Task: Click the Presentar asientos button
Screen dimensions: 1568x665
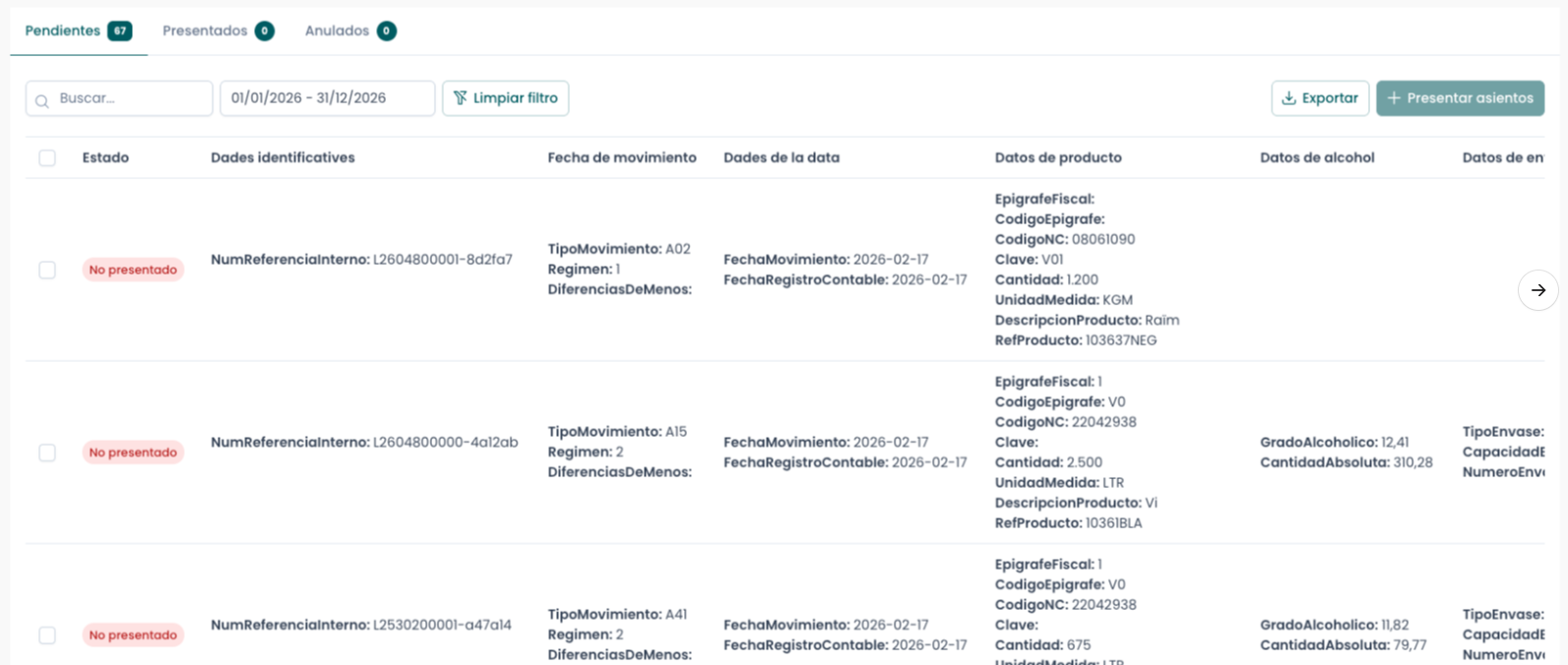Action: (1460, 98)
